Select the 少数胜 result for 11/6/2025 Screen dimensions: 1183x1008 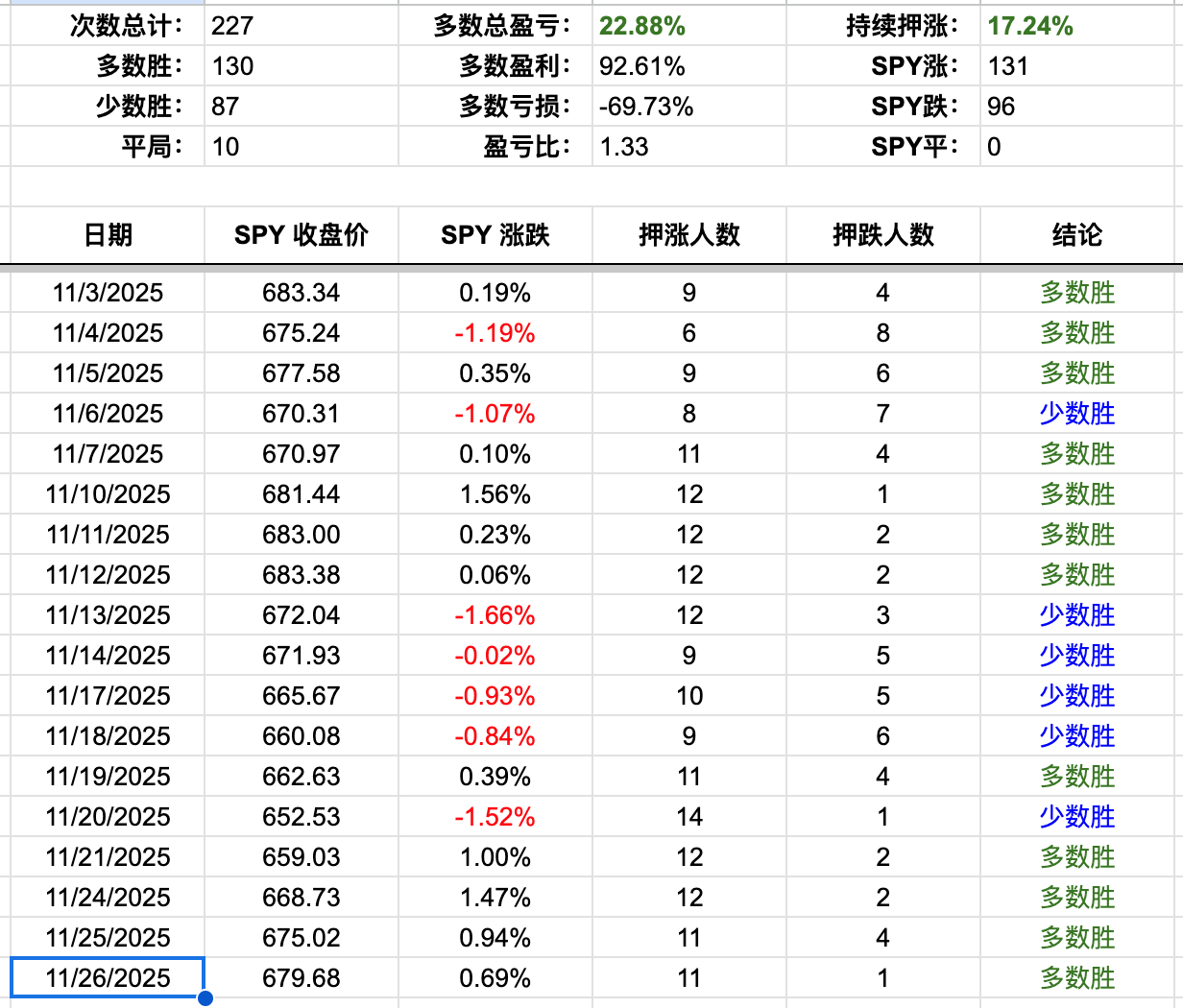coord(1074,414)
